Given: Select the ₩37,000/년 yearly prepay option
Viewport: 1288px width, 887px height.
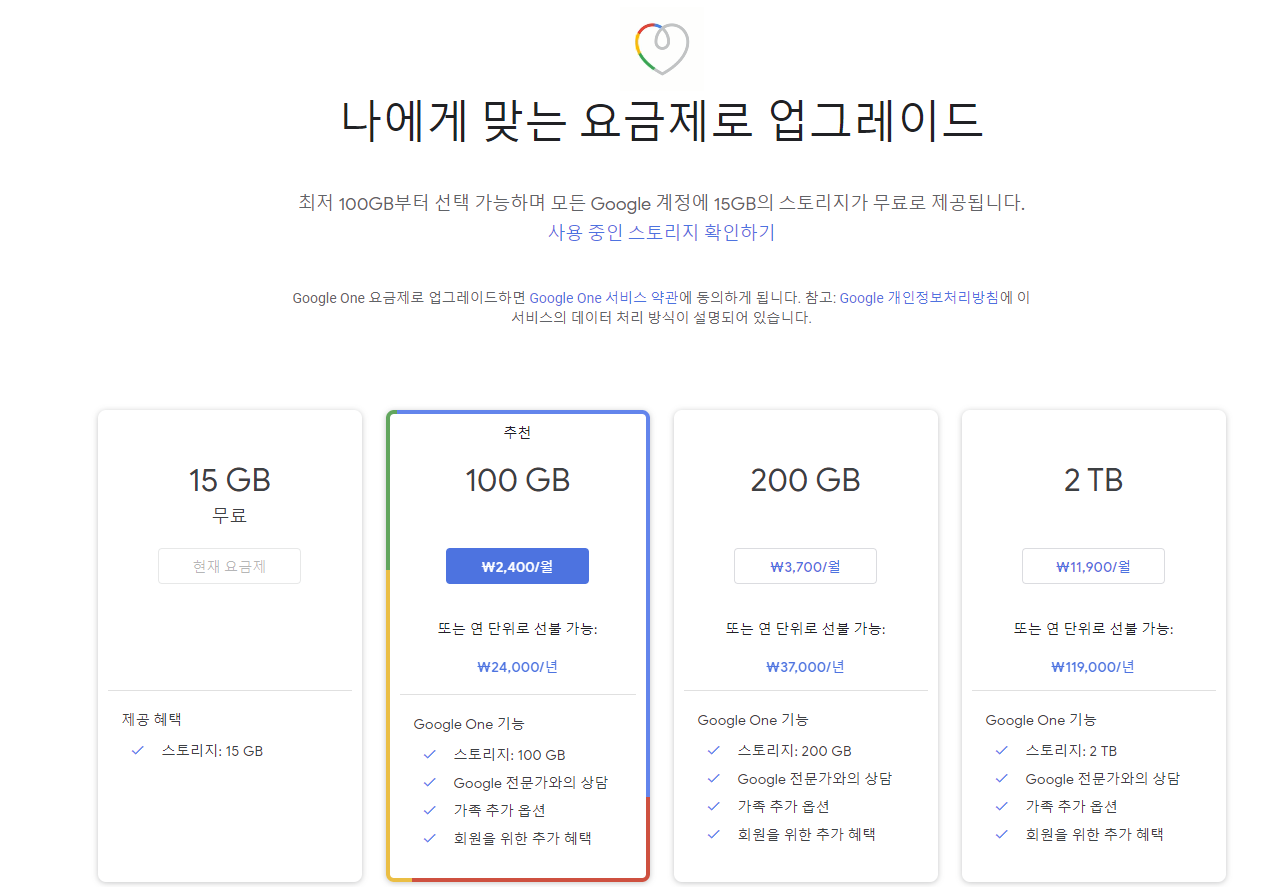Looking at the screenshot, I should tap(805, 667).
